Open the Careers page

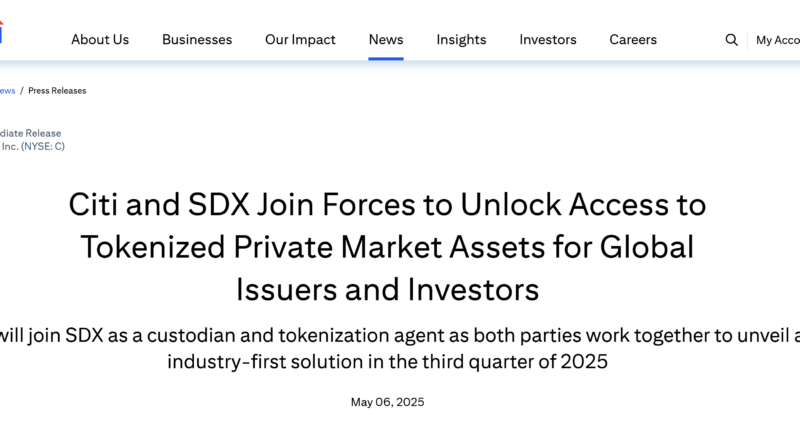point(633,40)
